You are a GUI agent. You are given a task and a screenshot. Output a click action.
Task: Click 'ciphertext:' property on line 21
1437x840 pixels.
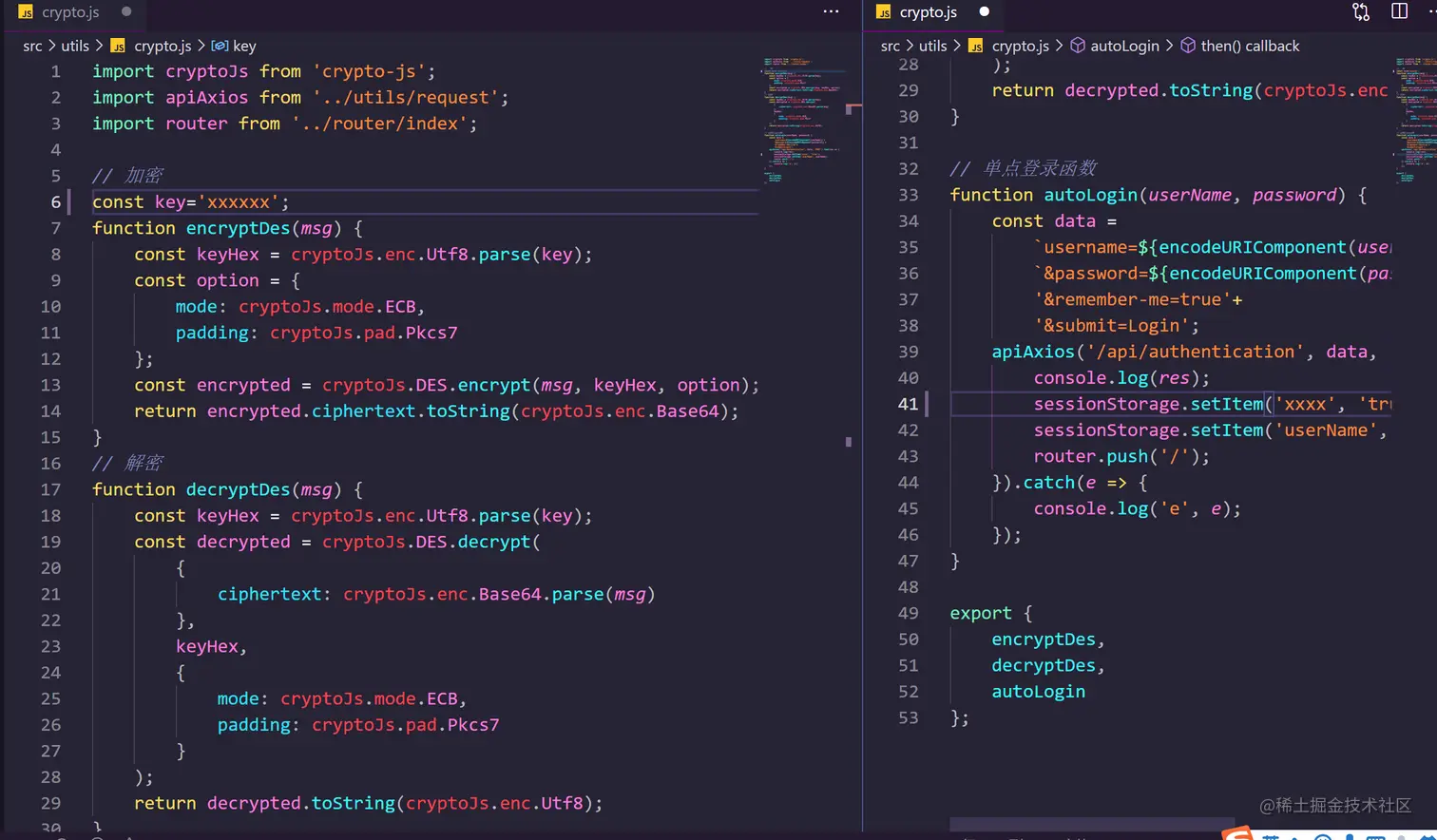[x=275, y=594]
